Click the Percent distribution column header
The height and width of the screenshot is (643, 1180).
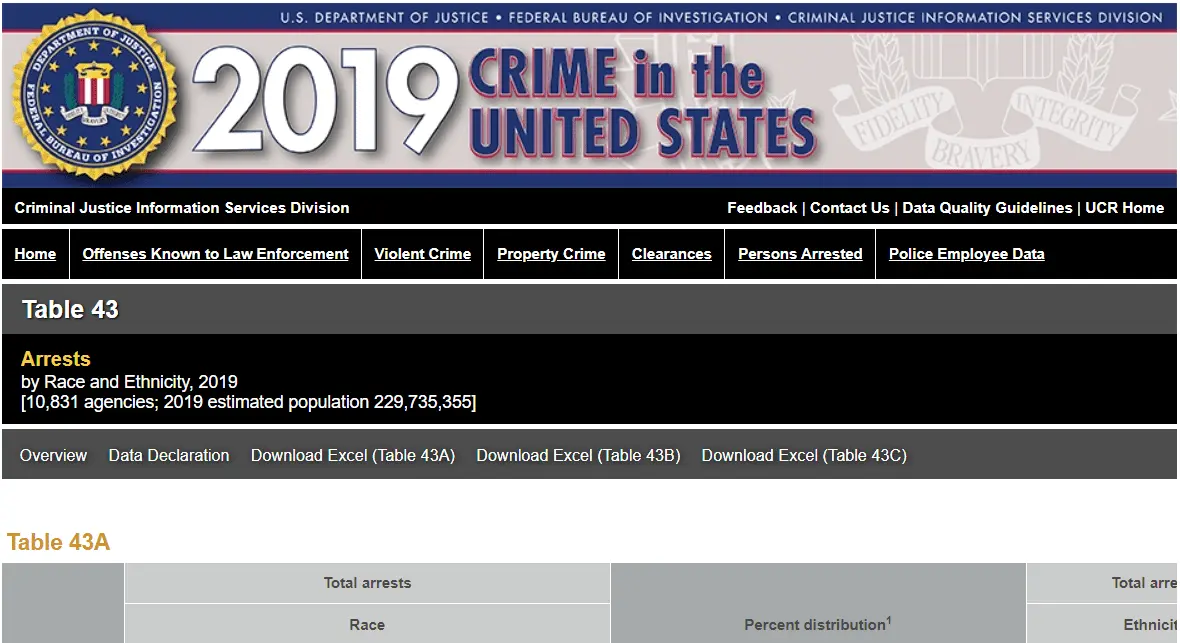click(817, 624)
